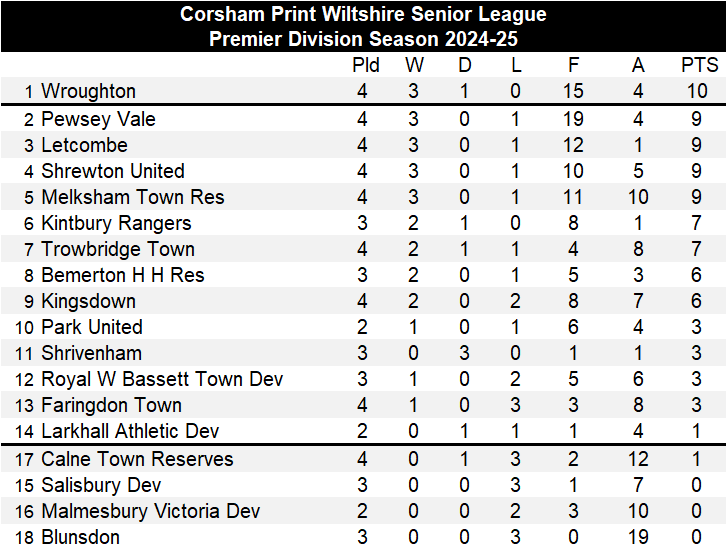This screenshot has width=726, height=550.
Task: Click Wroughton's points value of 10
Action: click(697, 91)
